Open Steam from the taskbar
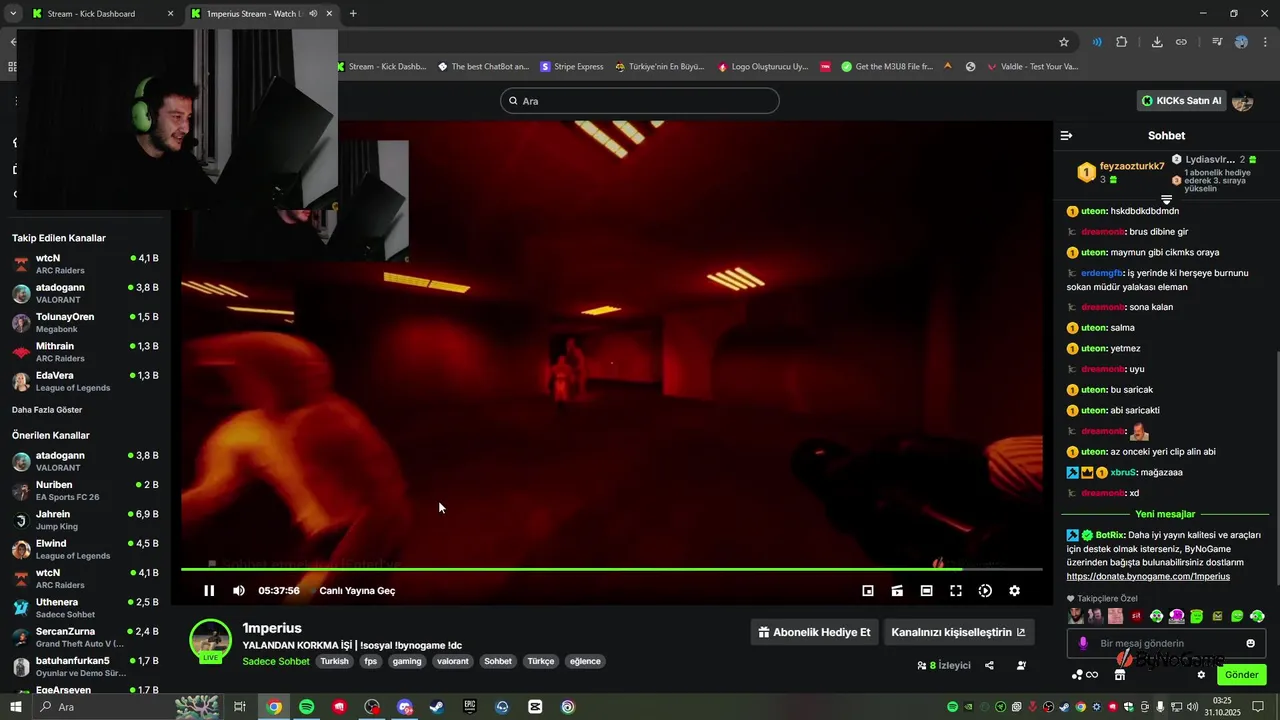Image resolution: width=1280 pixels, height=720 pixels. (437, 707)
